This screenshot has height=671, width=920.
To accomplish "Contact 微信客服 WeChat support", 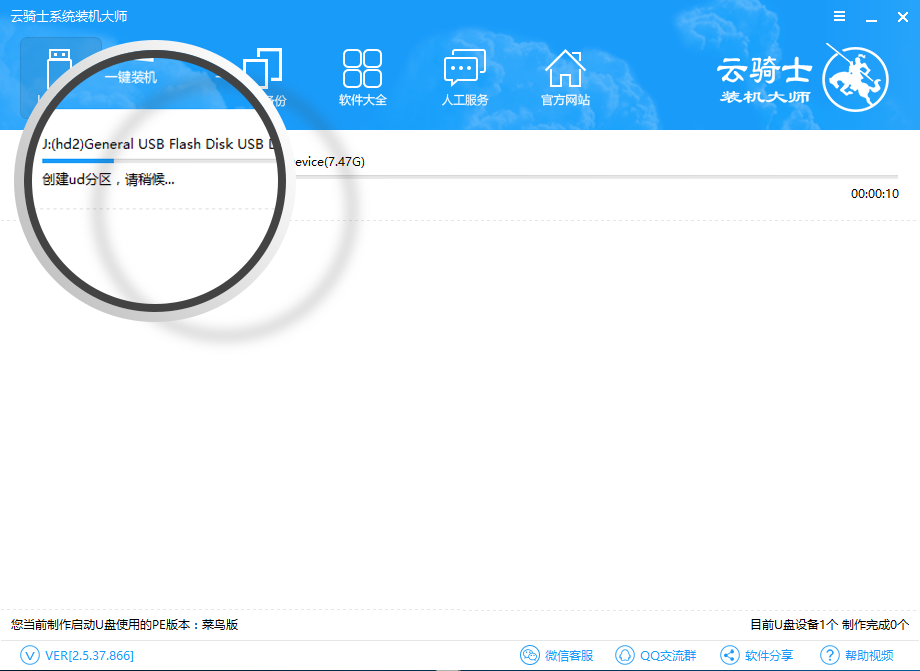I will pyautogui.click(x=557, y=655).
